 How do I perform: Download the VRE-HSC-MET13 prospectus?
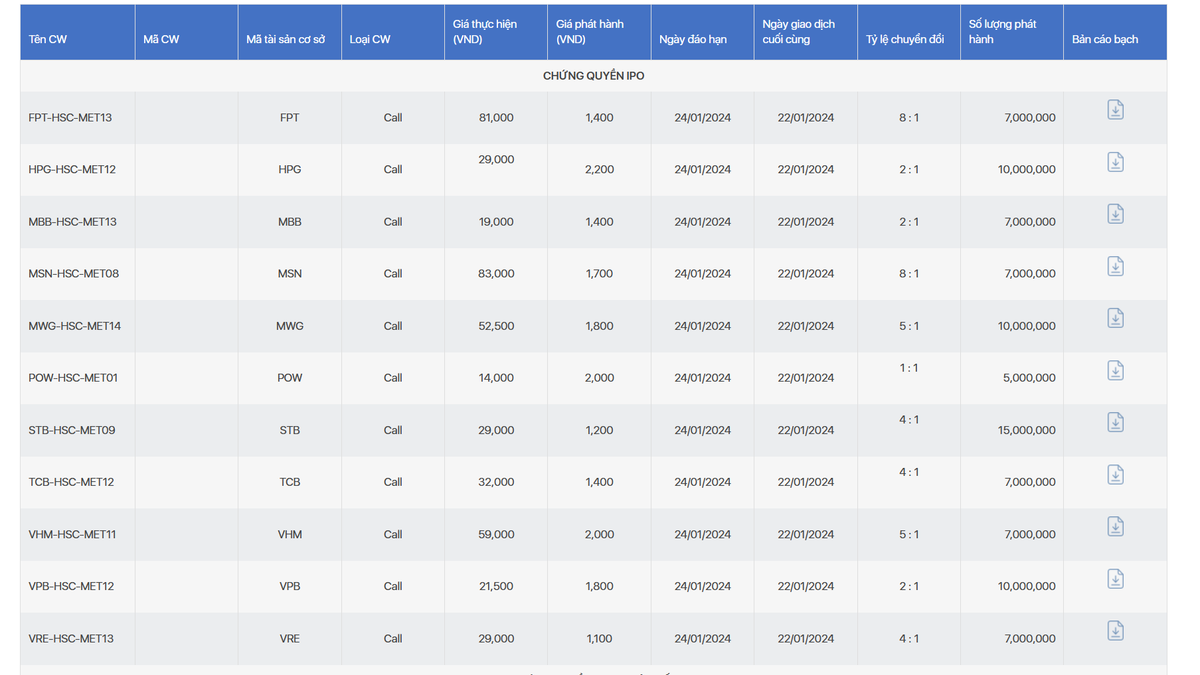click(x=1115, y=631)
